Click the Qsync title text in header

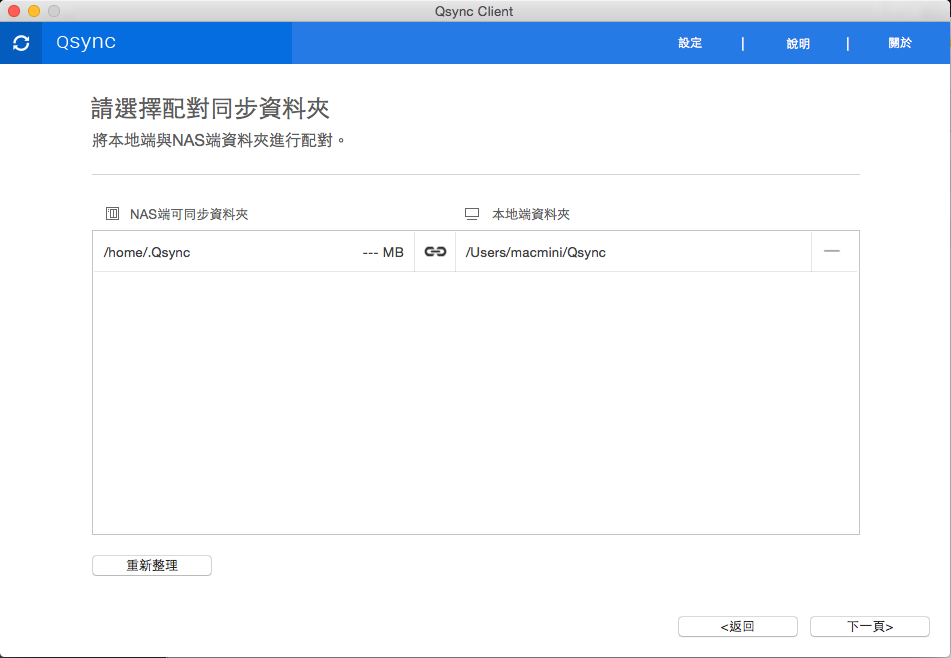click(86, 42)
